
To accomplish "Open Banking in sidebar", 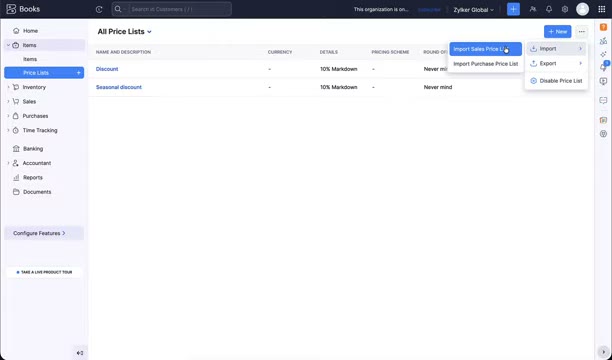I will click(33, 149).
